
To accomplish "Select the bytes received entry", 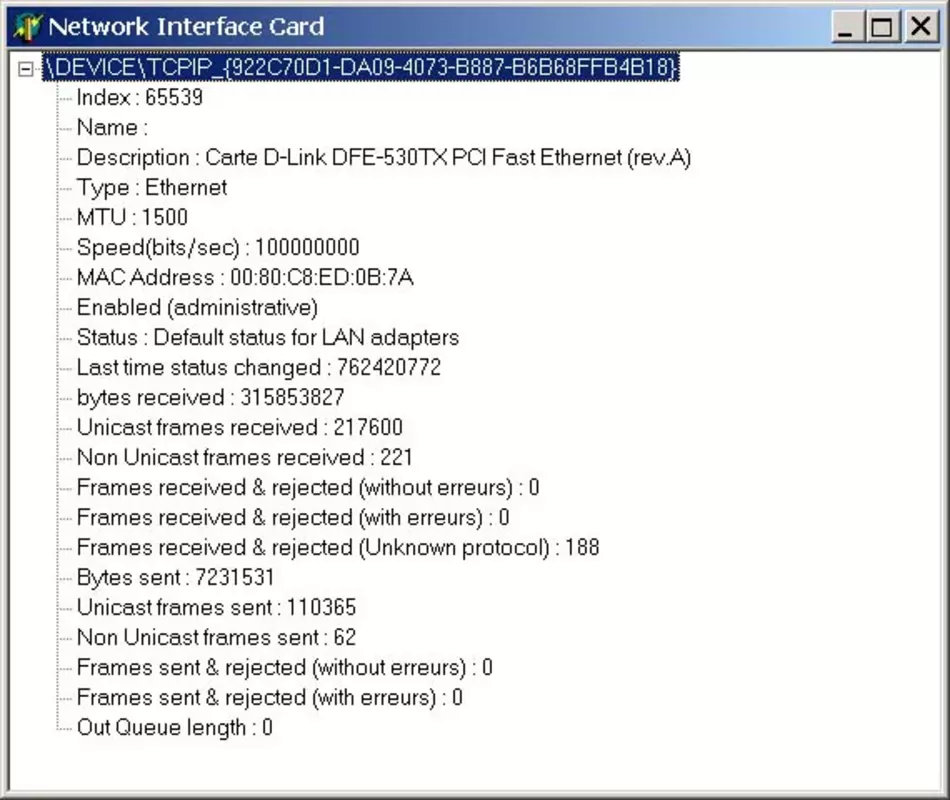I will tap(210, 397).
